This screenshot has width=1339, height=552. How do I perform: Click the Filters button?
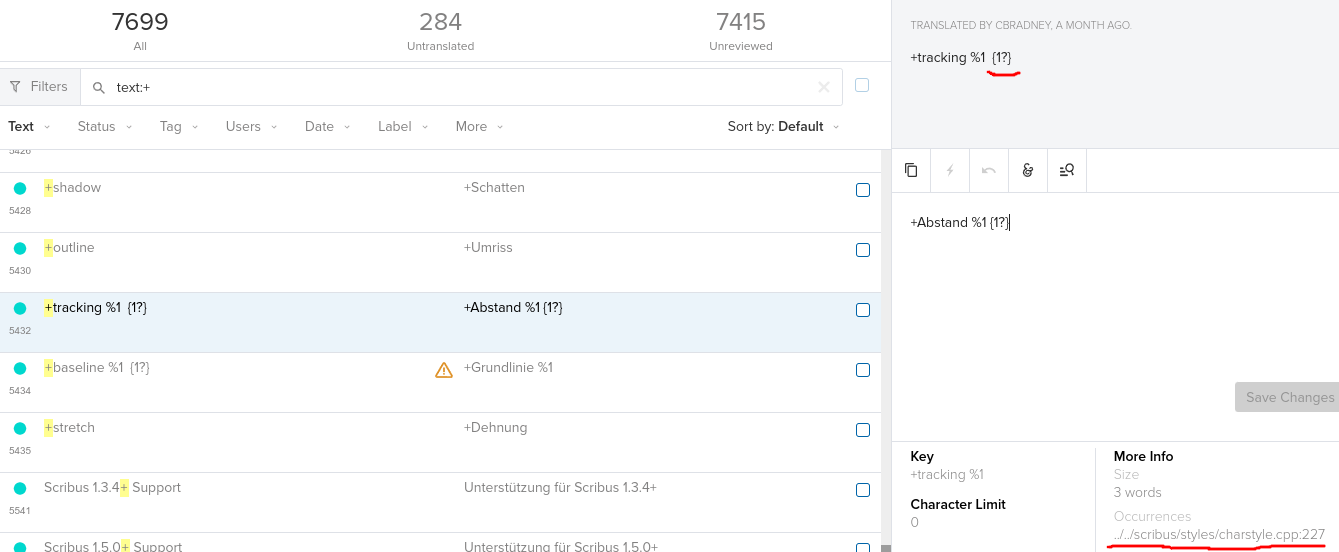[39, 87]
